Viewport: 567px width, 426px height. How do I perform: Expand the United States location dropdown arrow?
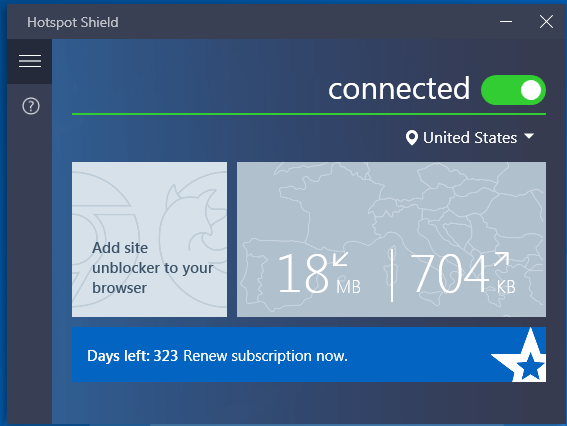529,136
